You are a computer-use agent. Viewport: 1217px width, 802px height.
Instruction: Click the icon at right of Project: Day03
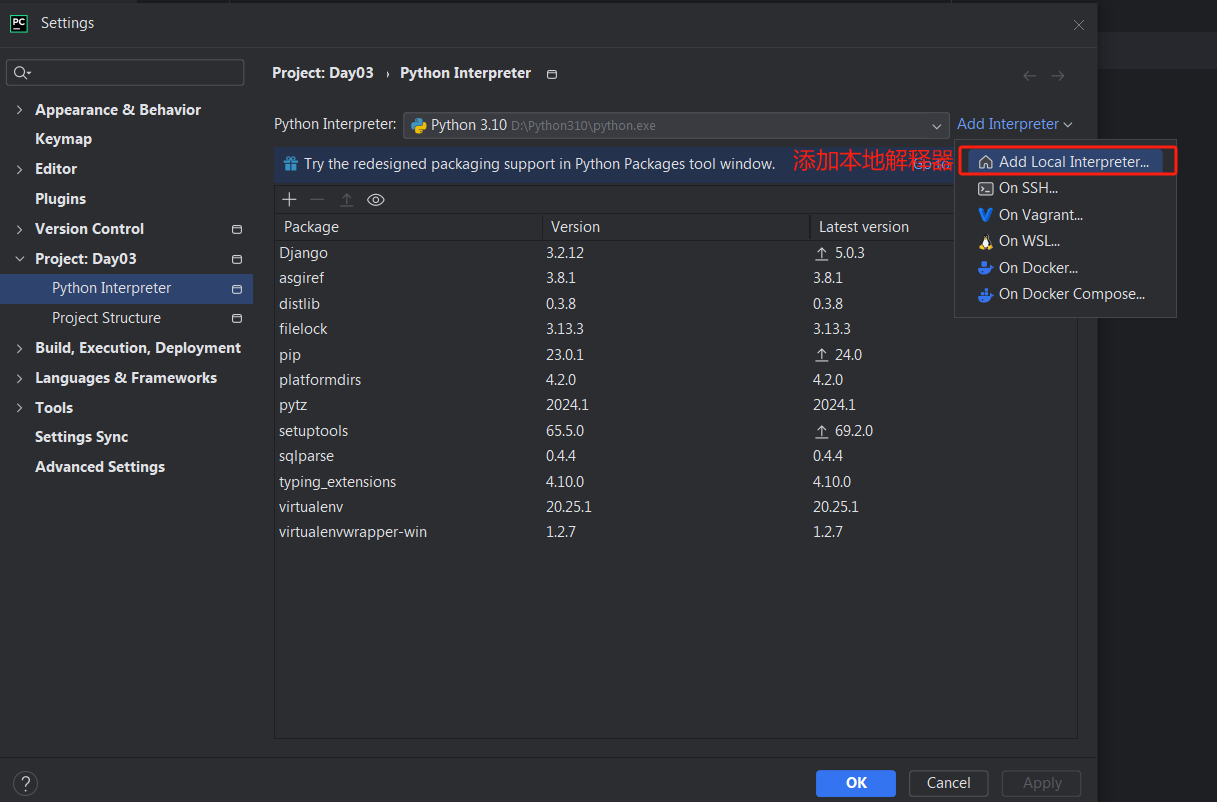pyautogui.click(x=237, y=259)
